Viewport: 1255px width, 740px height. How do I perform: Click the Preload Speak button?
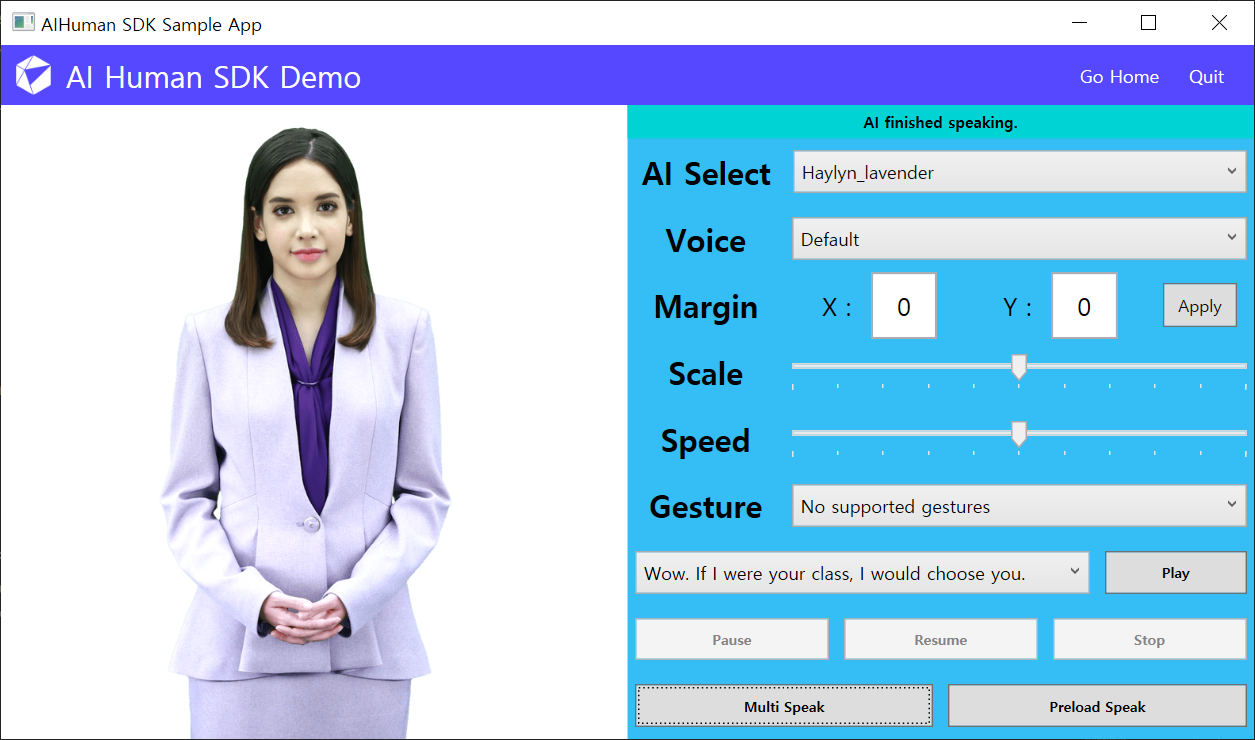[1097, 706]
